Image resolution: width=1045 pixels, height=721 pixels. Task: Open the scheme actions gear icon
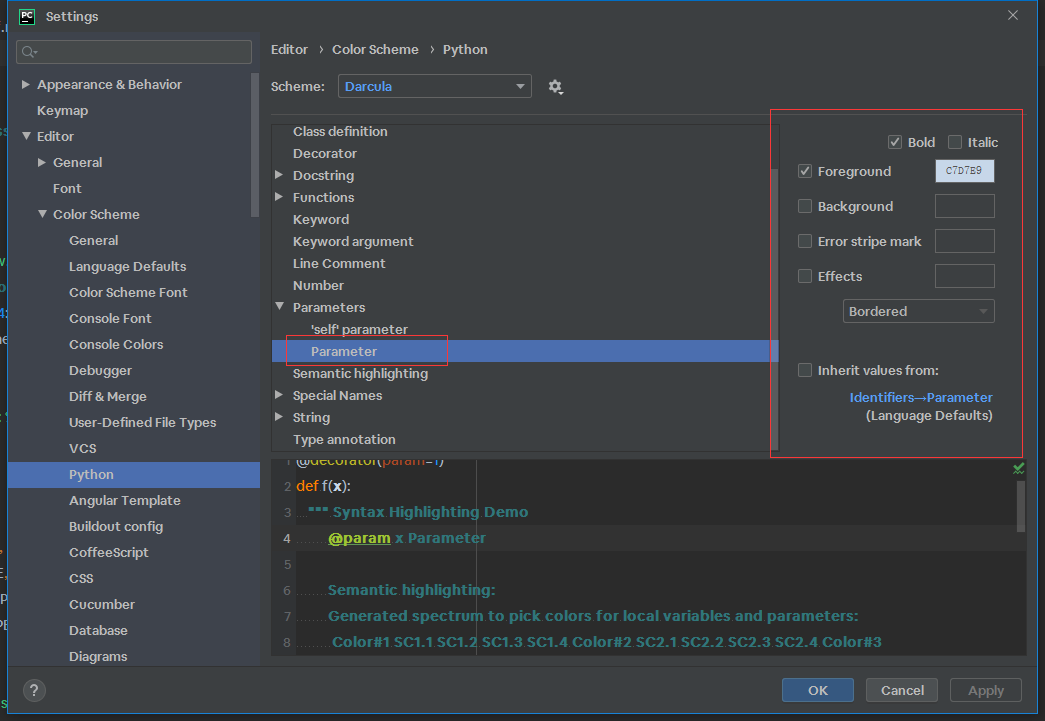[x=555, y=87]
